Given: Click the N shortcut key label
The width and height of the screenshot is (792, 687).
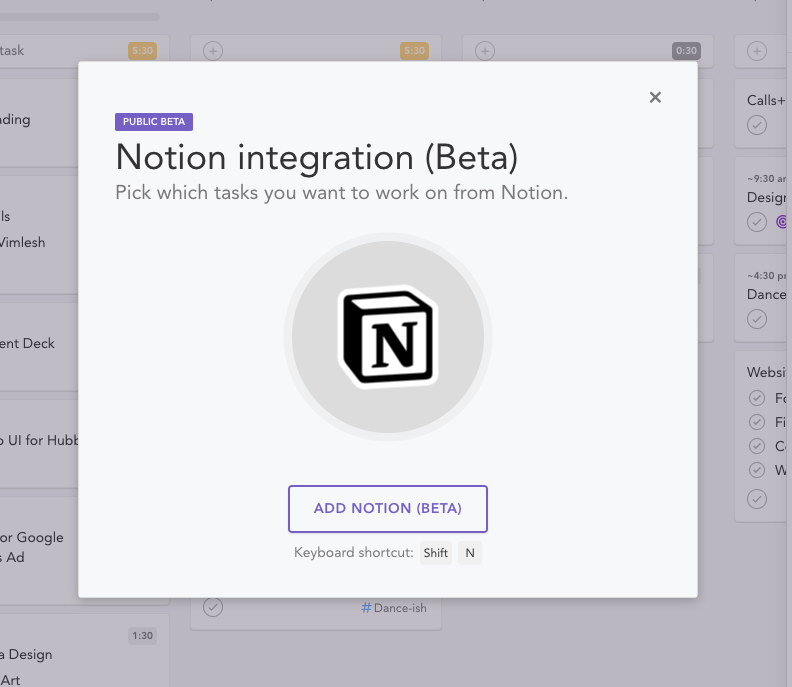Looking at the screenshot, I should (x=470, y=553).
